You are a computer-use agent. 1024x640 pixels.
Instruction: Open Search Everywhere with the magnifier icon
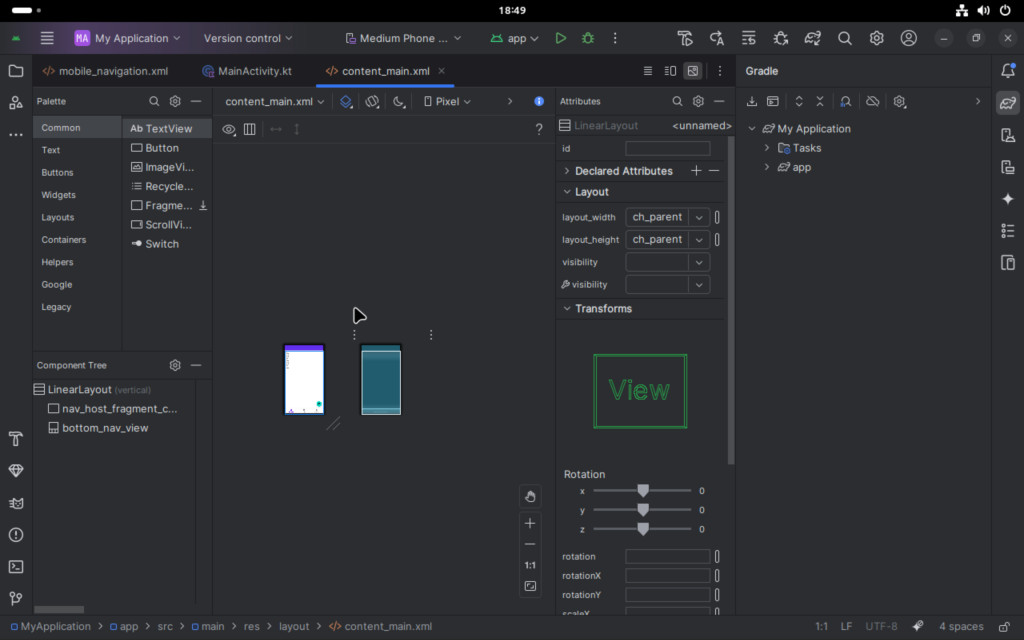pyautogui.click(x=845, y=37)
